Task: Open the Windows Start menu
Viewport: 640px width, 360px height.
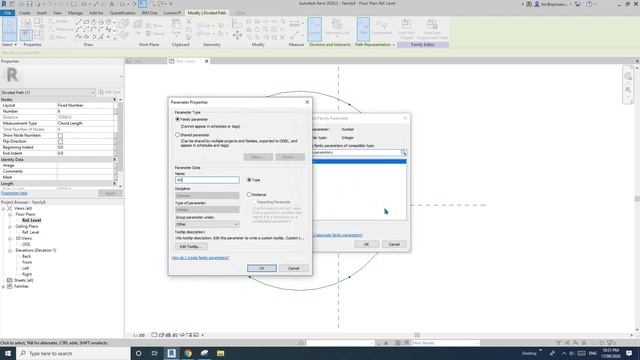Action: (x=8, y=353)
